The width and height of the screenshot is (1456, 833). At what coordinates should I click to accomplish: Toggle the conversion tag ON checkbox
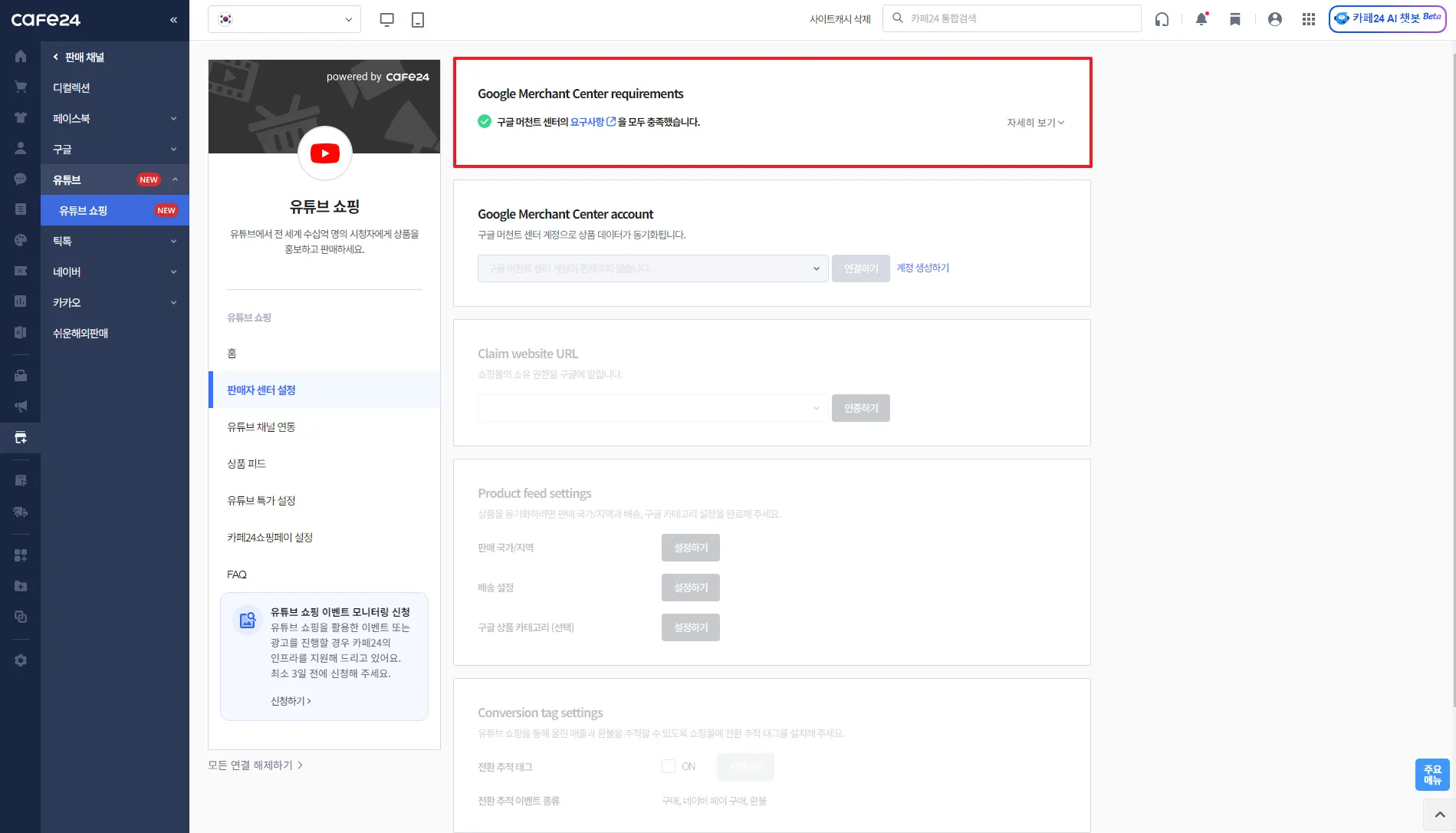(669, 766)
